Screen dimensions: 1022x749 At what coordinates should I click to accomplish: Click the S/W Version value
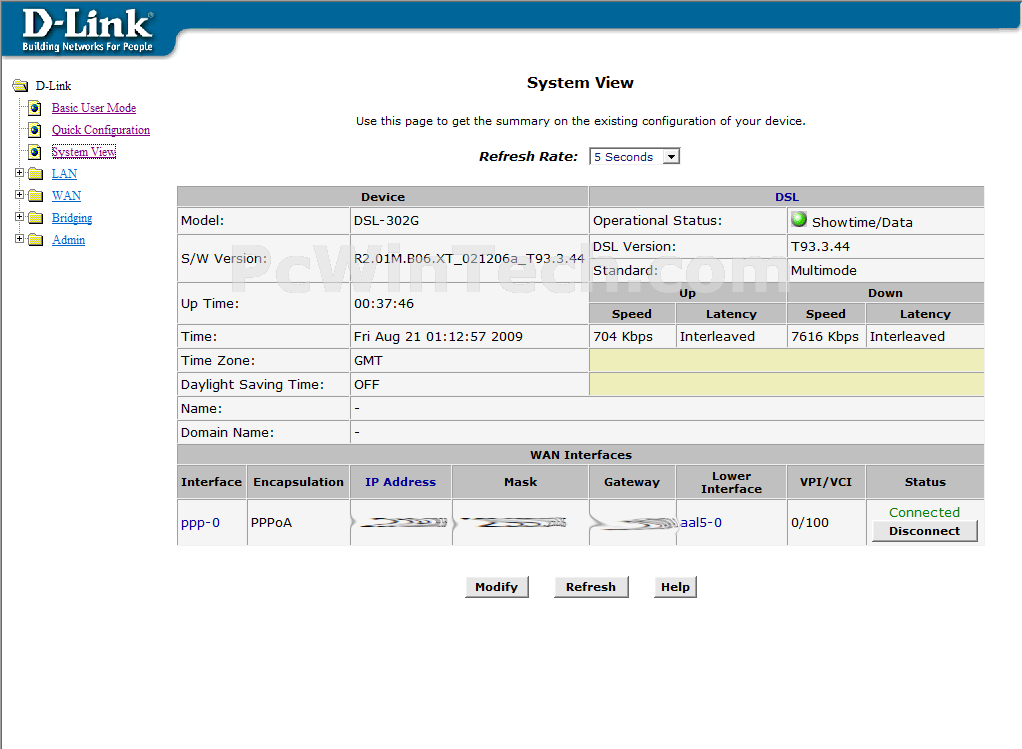tap(469, 258)
